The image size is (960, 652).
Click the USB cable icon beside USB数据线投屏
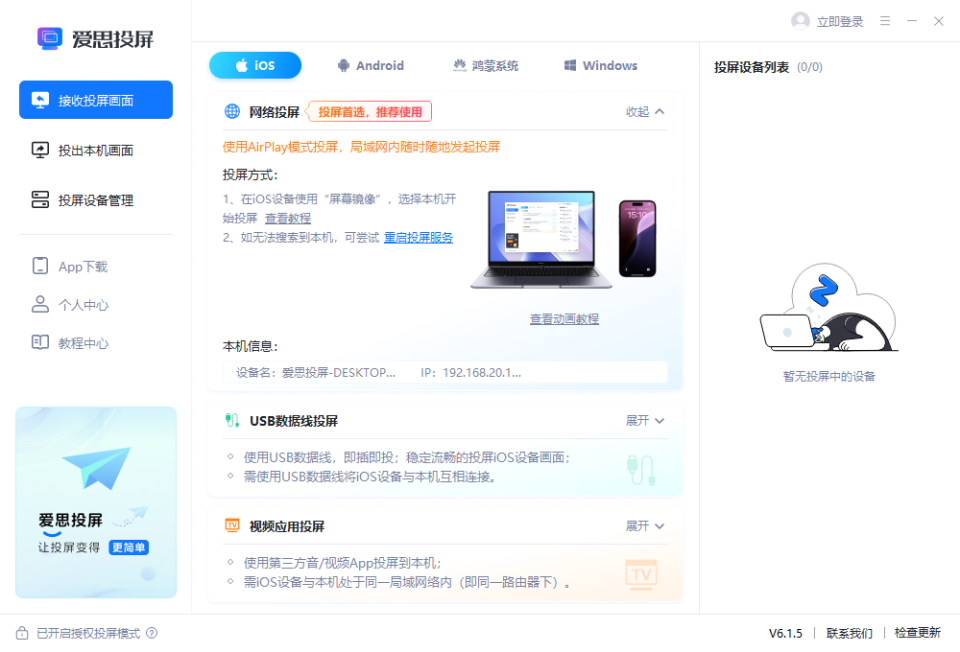pos(232,421)
